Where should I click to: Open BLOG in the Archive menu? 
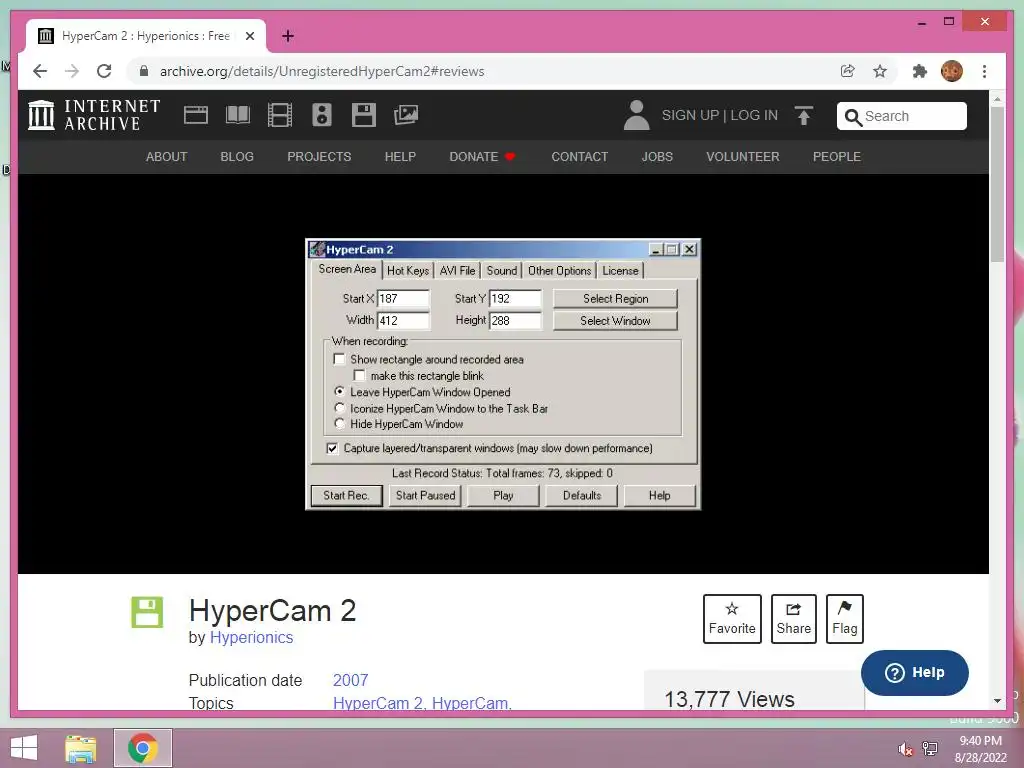click(237, 157)
